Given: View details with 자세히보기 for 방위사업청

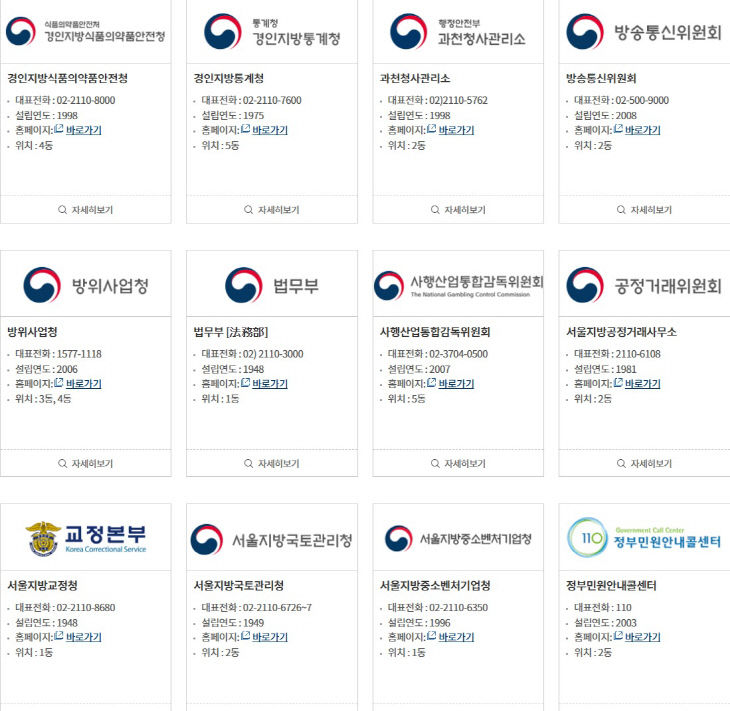Looking at the screenshot, I should point(86,464).
